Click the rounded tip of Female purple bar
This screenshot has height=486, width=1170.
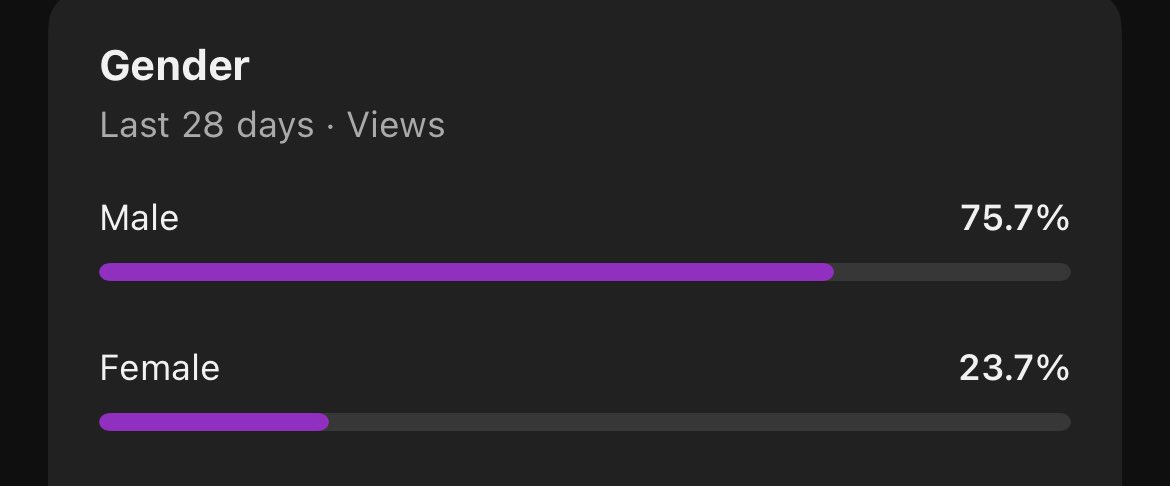321,422
